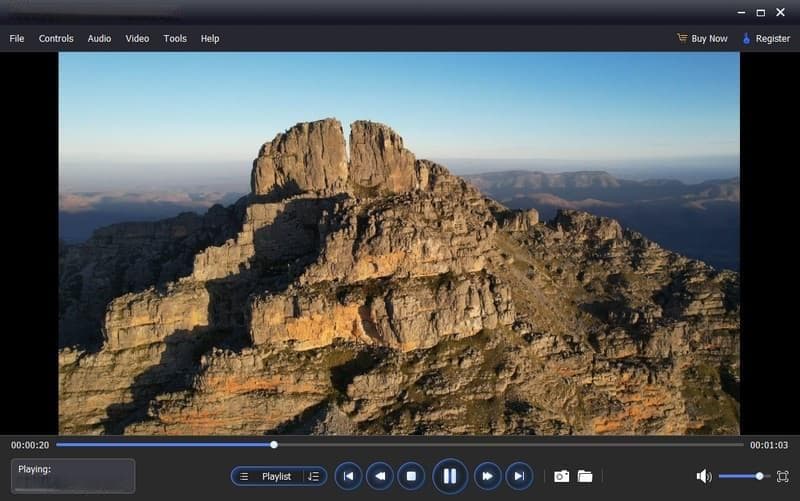Pause the video playback

pos(449,476)
